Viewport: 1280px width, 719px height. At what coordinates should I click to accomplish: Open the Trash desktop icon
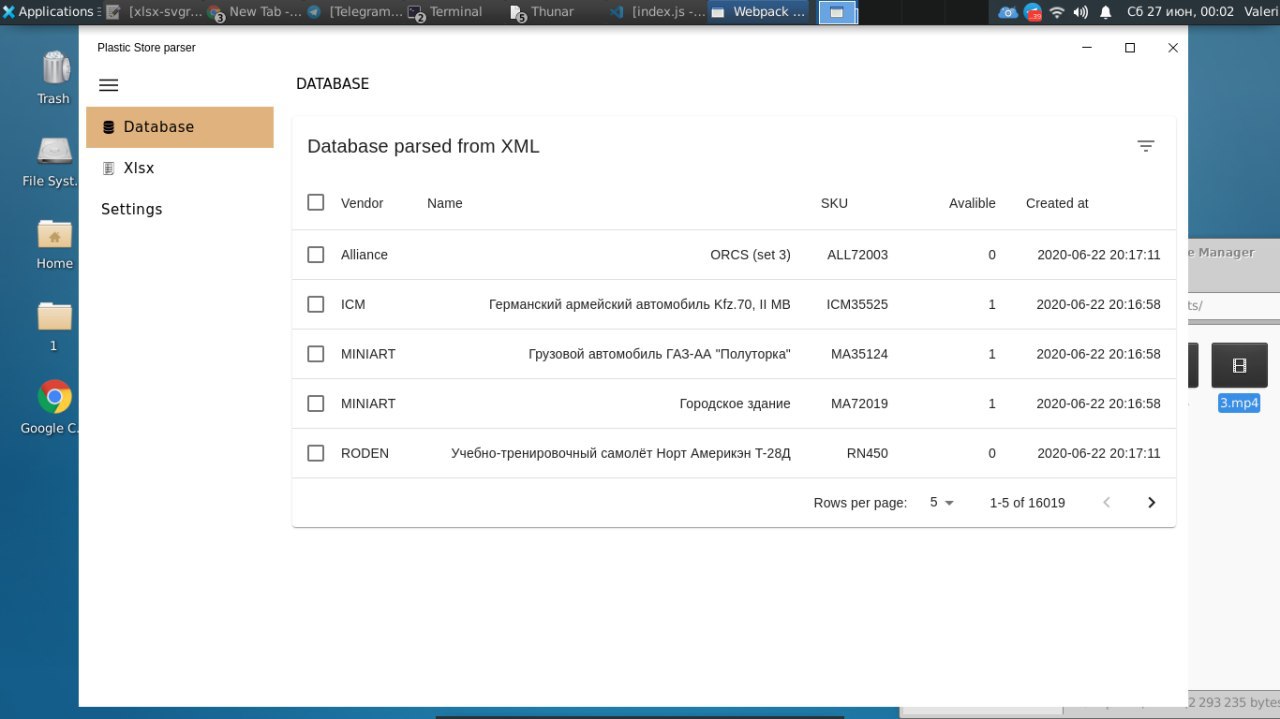(x=54, y=78)
